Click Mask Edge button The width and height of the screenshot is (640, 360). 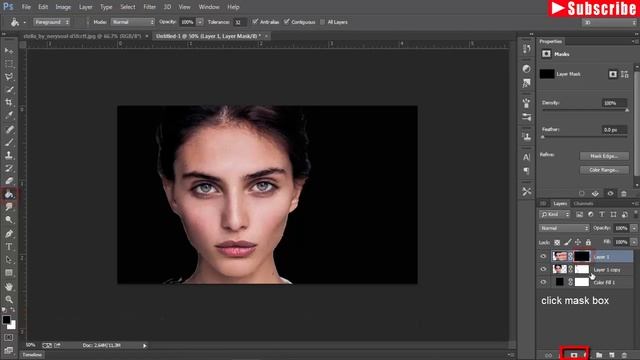pos(604,156)
